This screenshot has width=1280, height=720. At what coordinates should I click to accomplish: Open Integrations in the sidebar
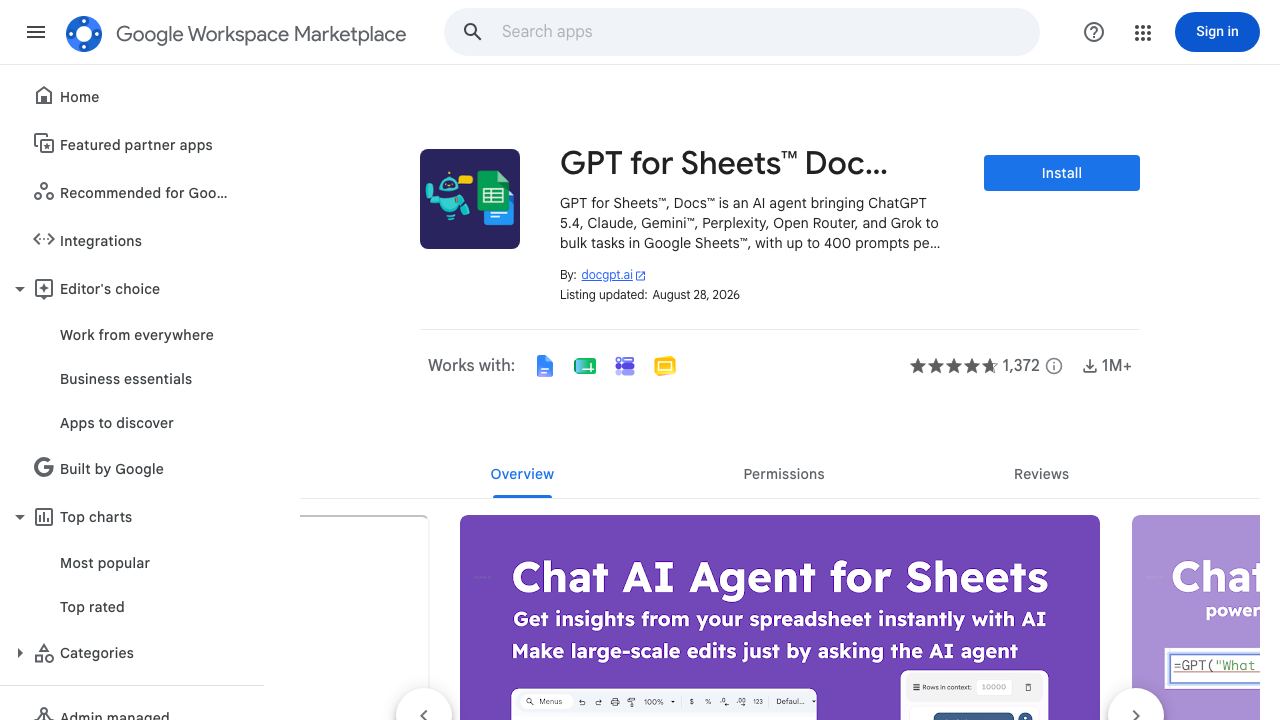[101, 241]
